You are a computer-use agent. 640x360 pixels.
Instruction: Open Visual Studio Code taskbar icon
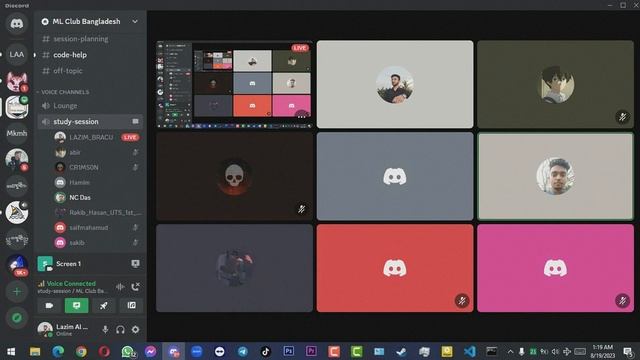pyautogui.click(x=469, y=351)
